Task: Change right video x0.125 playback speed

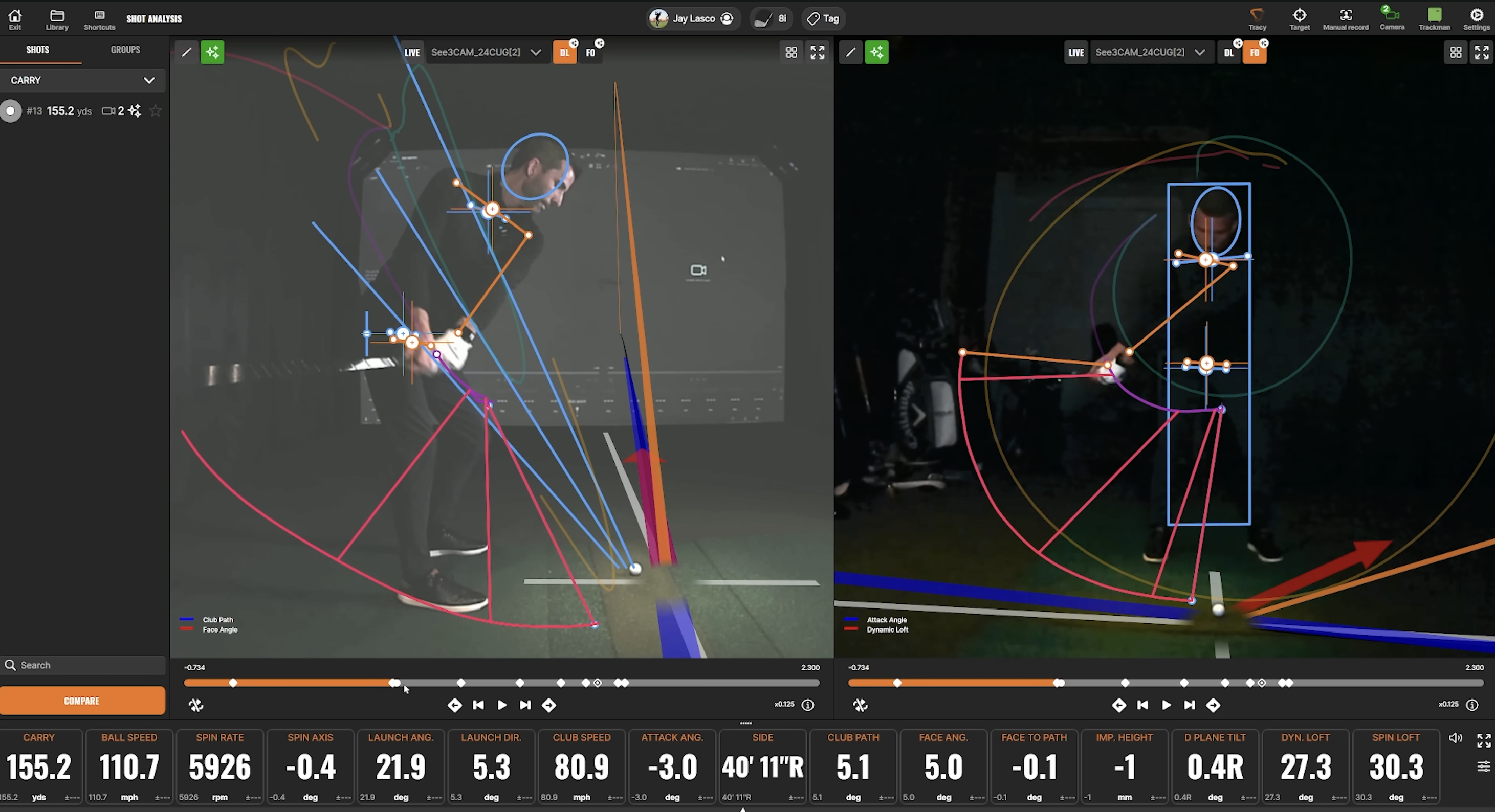Action: click(1448, 704)
